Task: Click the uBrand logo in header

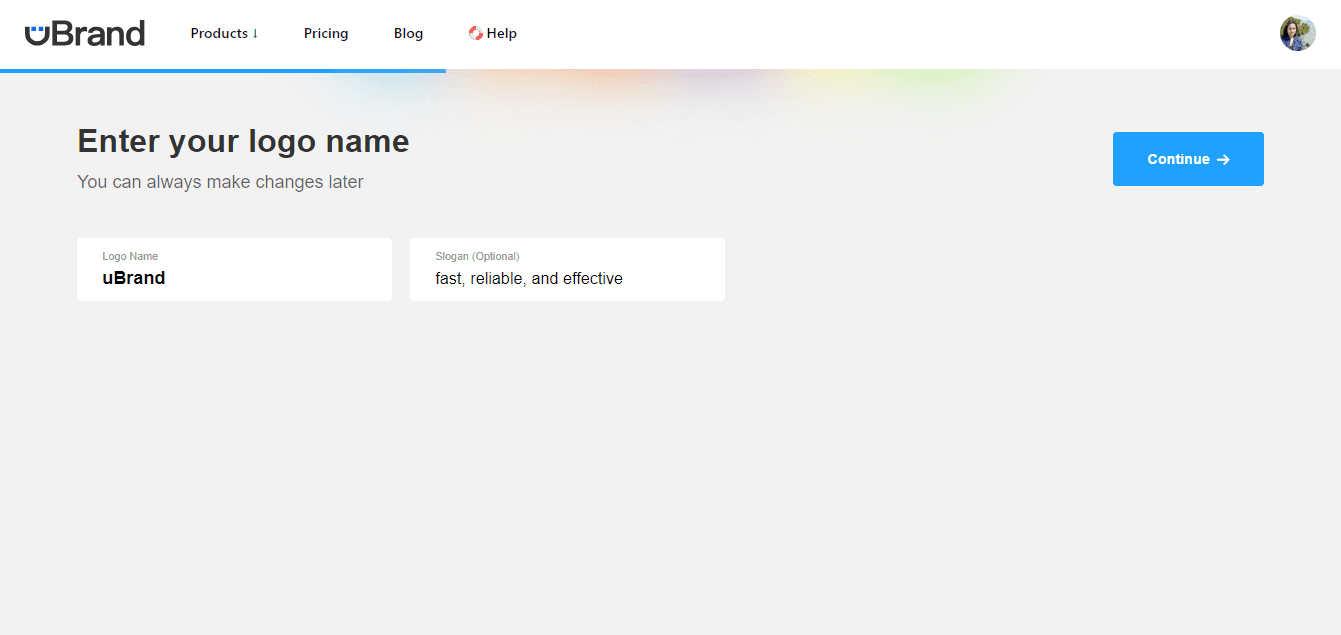Action: pos(85,33)
